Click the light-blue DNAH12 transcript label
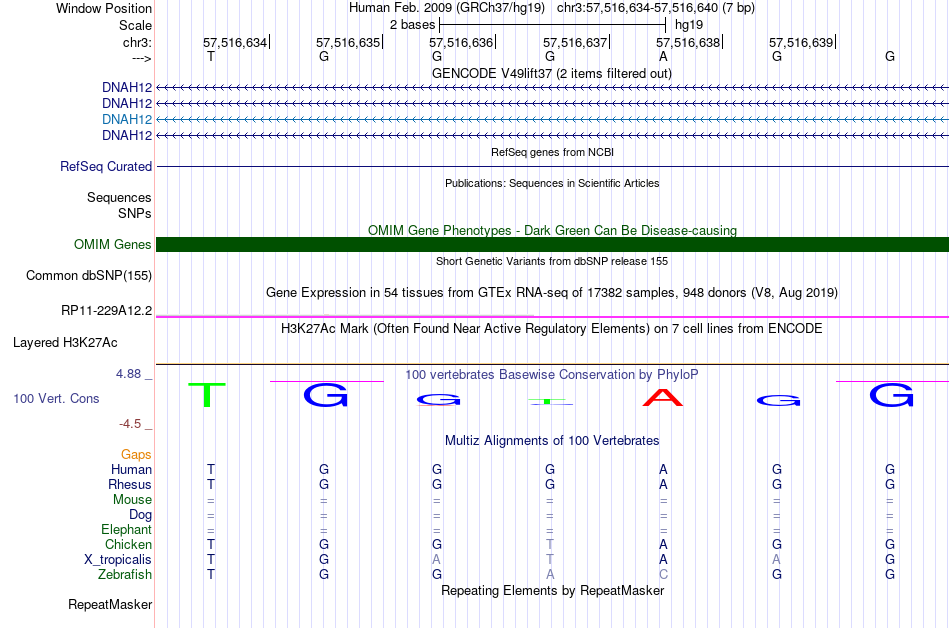This screenshot has width=950, height=628. pos(127,119)
